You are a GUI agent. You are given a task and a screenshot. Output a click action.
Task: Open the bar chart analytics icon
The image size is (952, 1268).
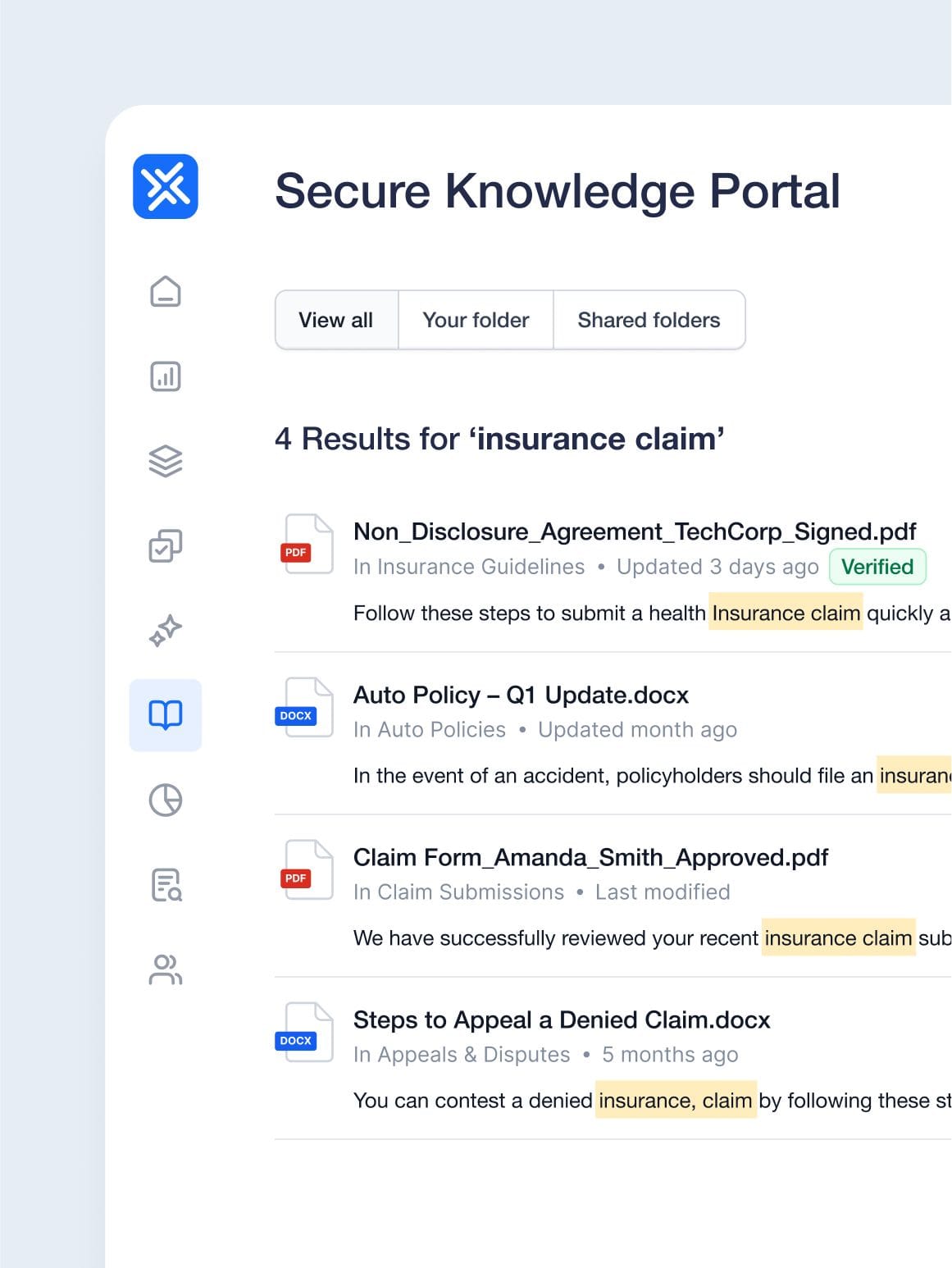[166, 376]
